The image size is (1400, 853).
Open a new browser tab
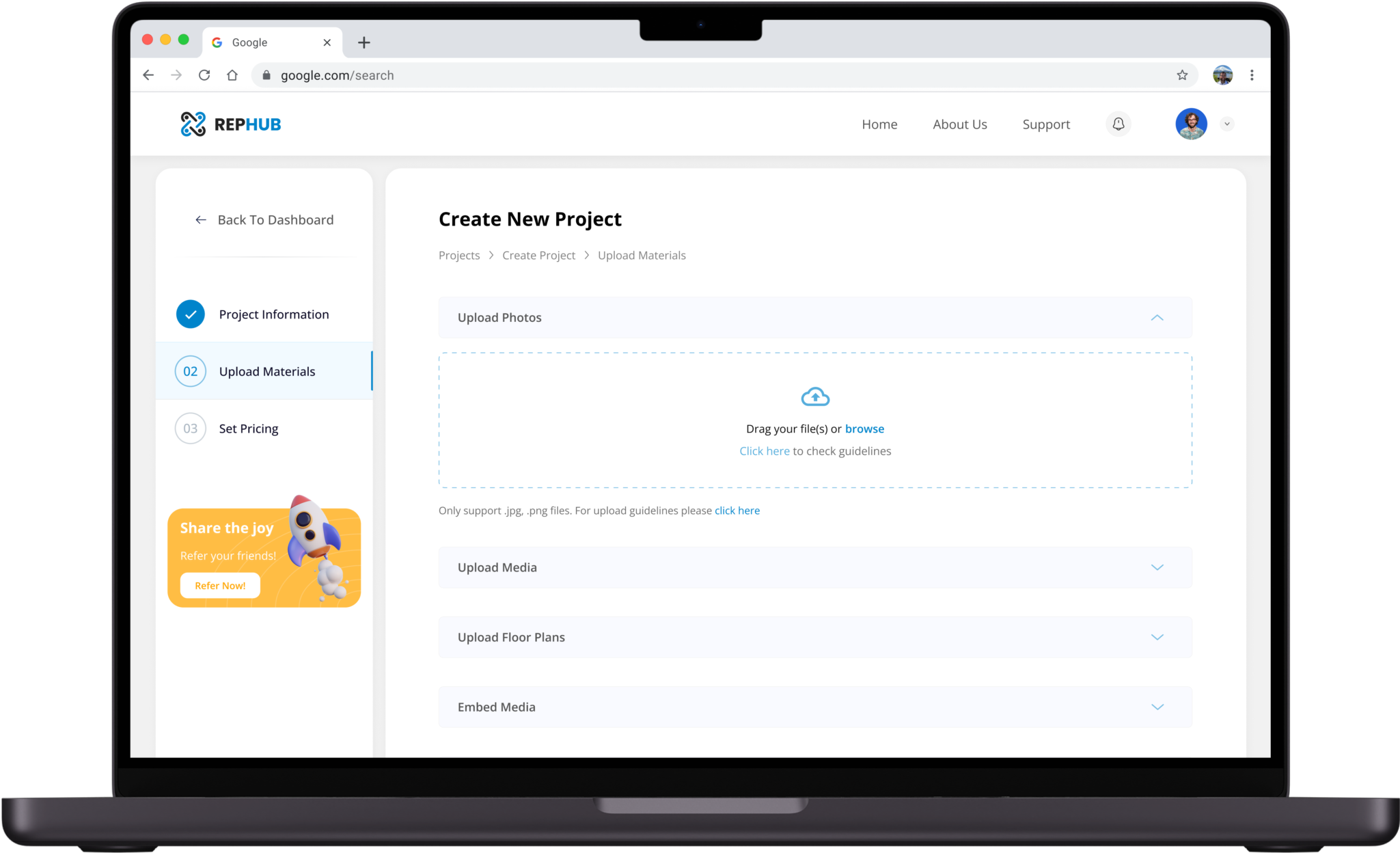click(x=364, y=42)
